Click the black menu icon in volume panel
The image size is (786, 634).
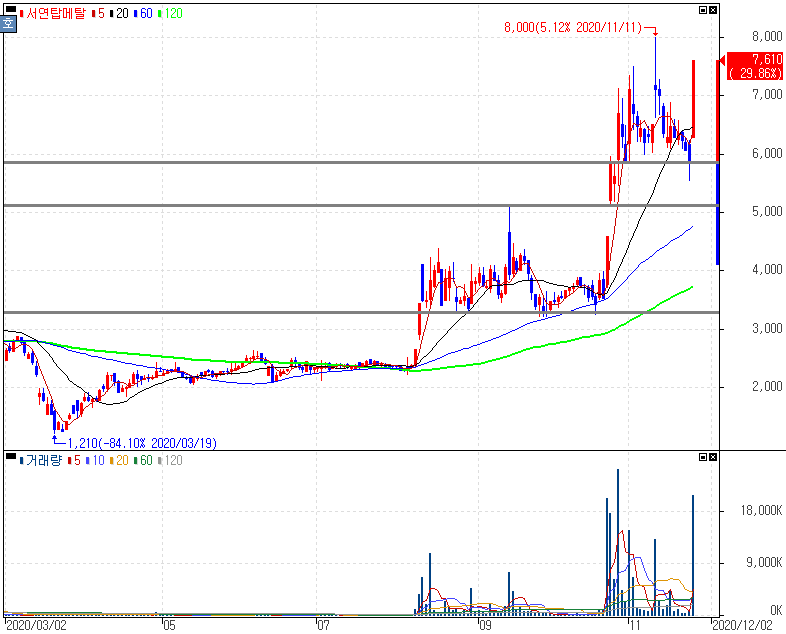point(11,456)
